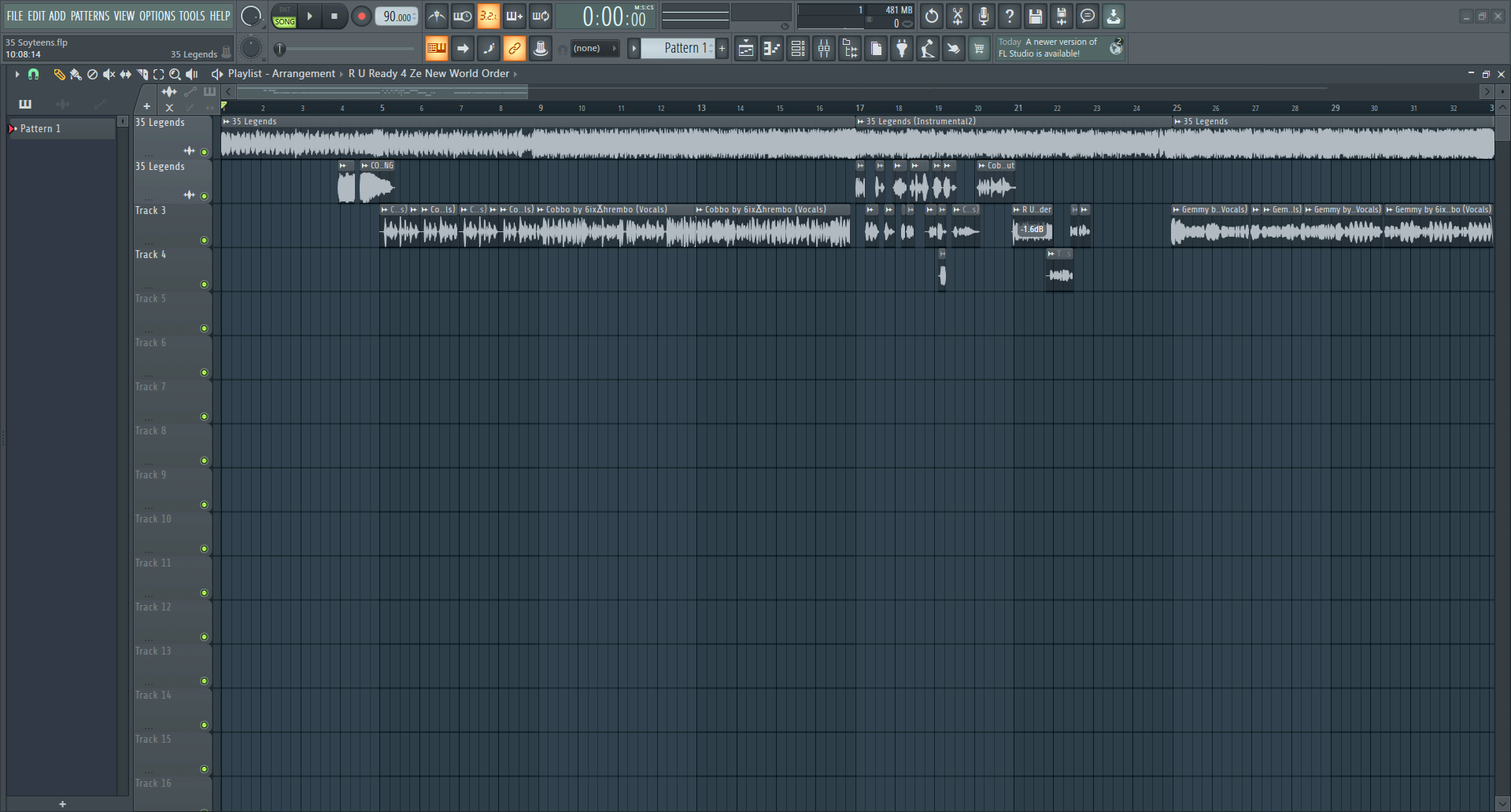Select the Slice tool in Playlist

click(x=142, y=74)
